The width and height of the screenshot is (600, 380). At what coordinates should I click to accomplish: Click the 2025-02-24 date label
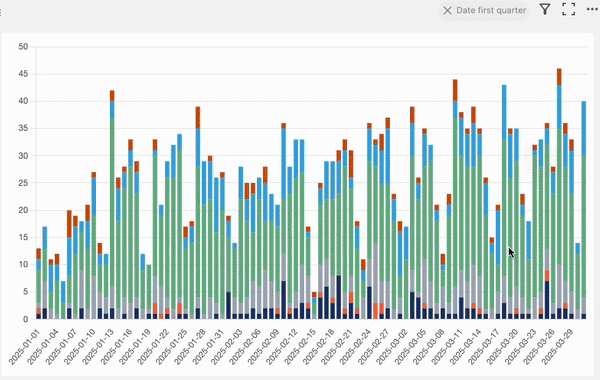click(355, 347)
